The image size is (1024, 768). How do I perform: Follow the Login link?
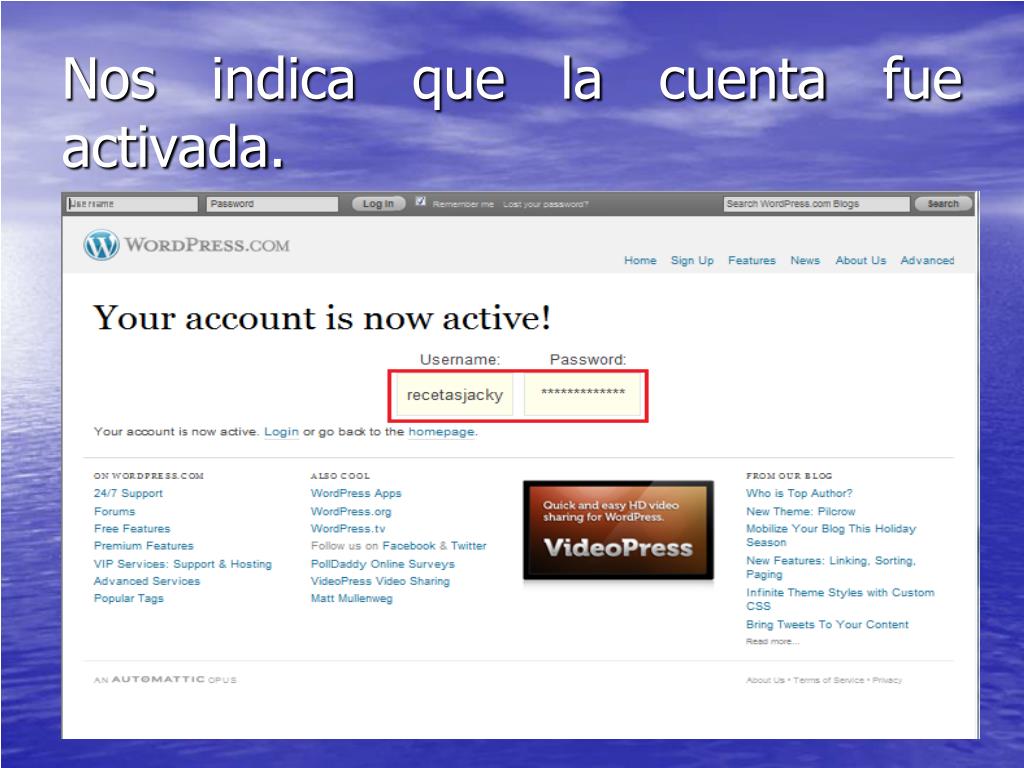(x=281, y=432)
